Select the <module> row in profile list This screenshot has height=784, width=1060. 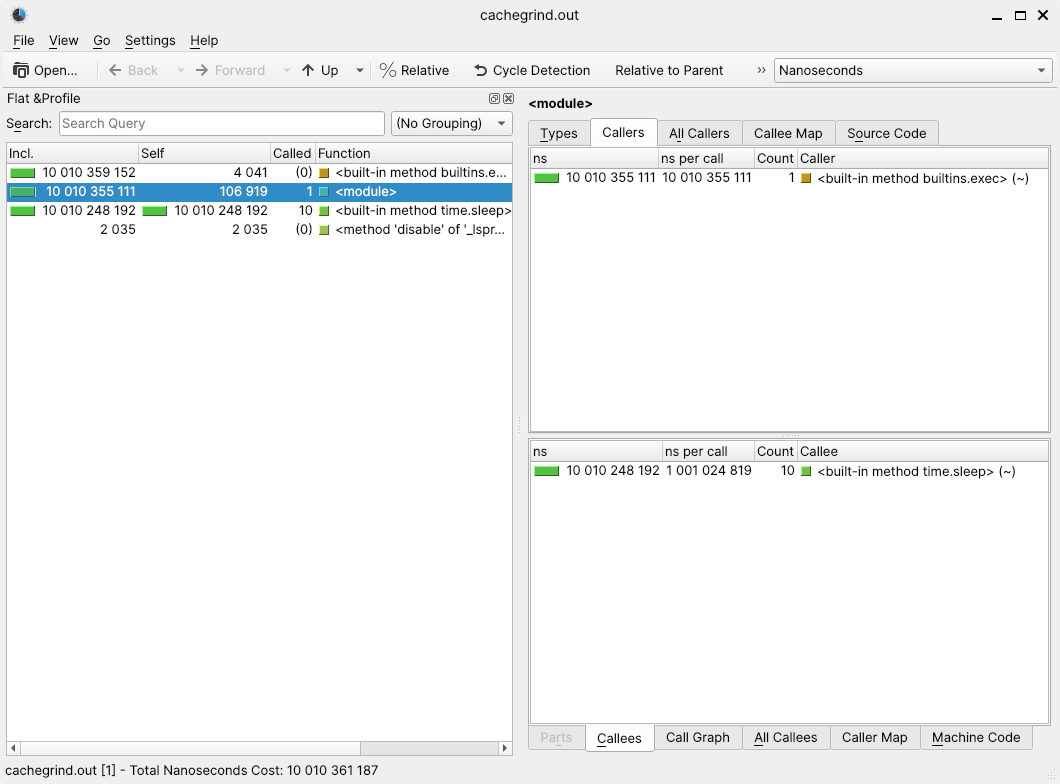tap(259, 191)
